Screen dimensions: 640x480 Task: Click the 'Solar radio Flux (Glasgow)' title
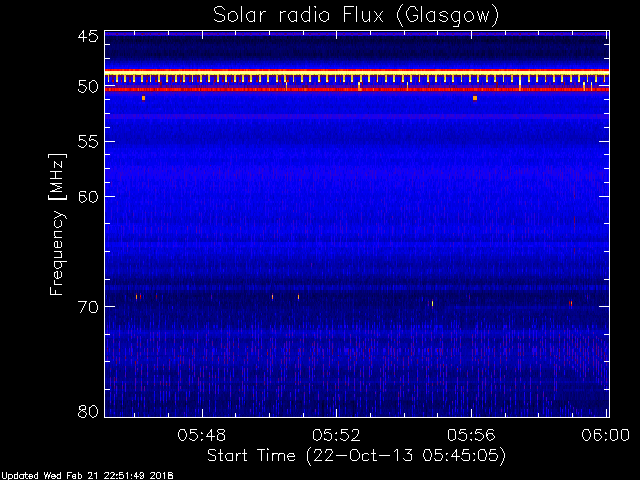click(356, 16)
